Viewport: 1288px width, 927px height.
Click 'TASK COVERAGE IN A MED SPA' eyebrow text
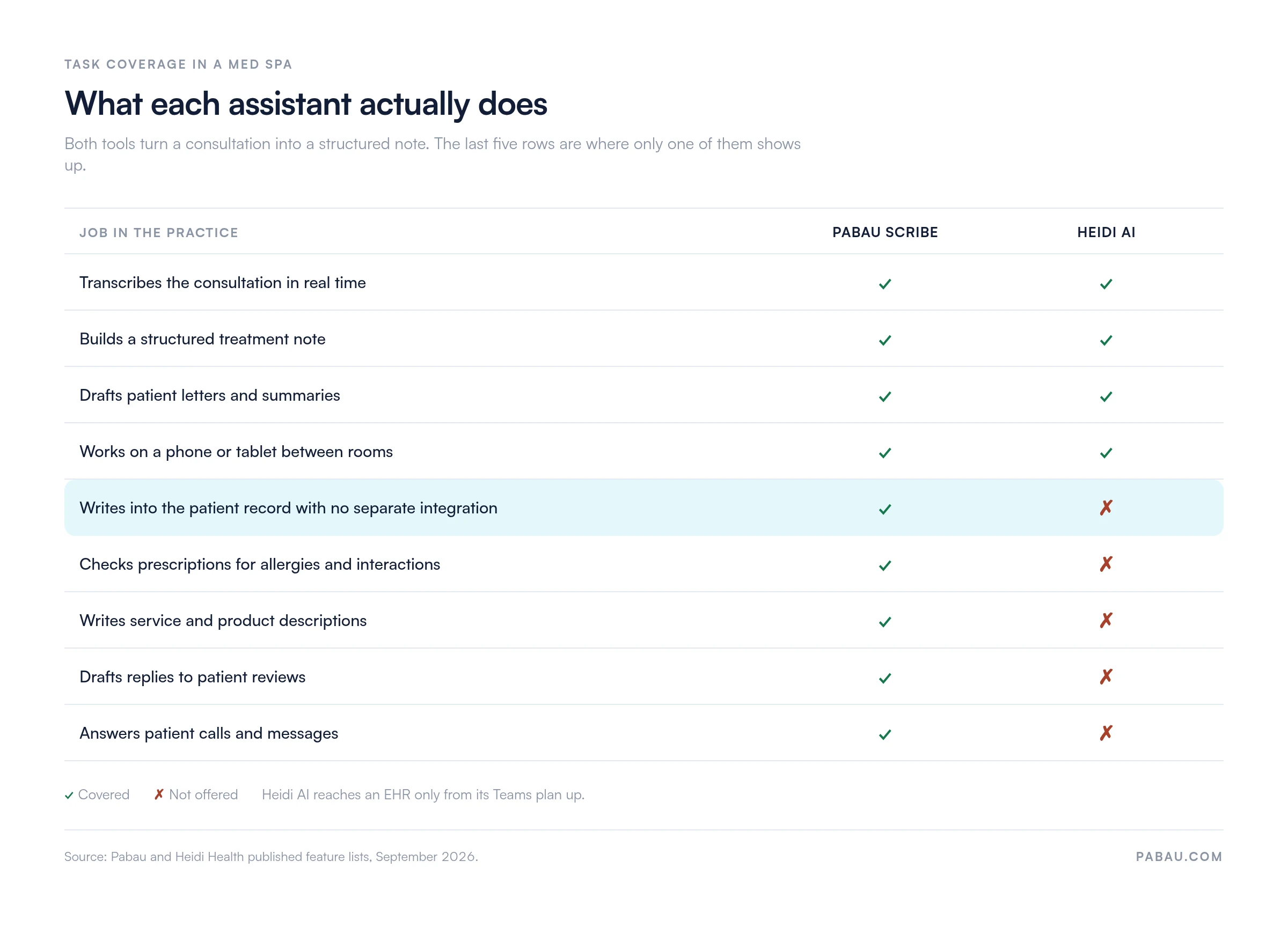pyautogui.click(x=178, y=64)
